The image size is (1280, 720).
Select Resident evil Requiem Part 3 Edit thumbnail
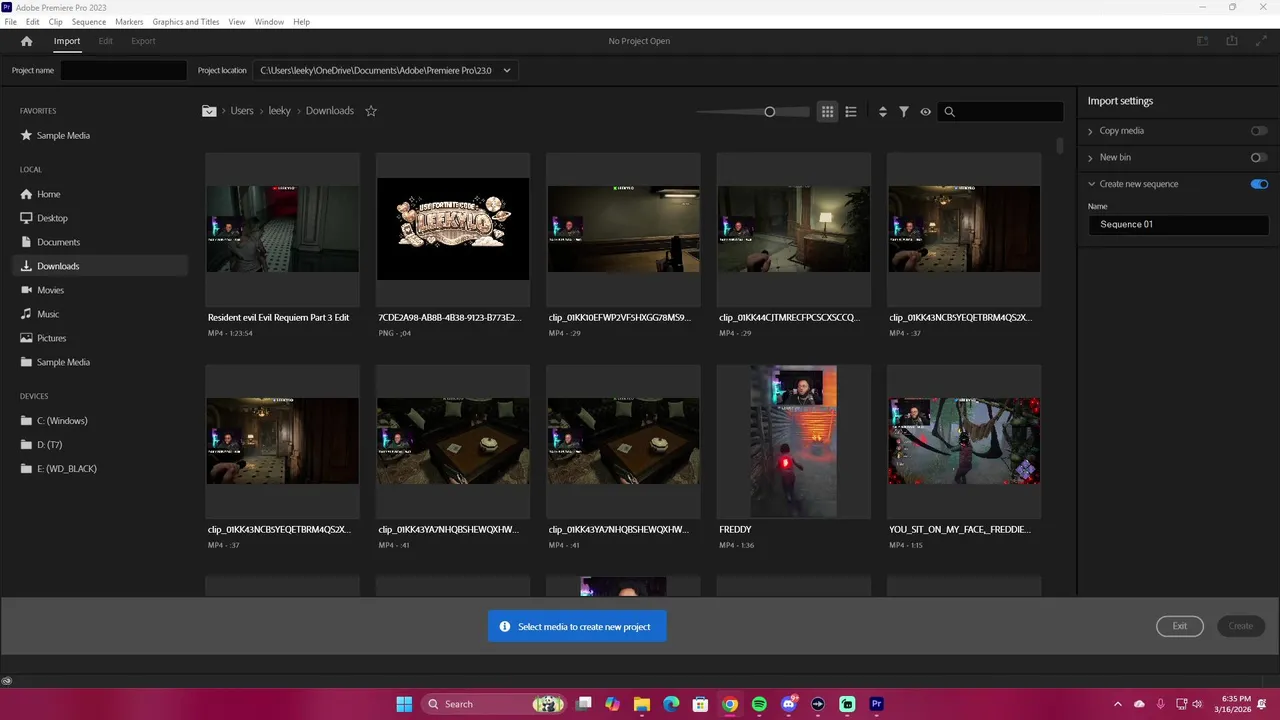[x=282, y=229]
